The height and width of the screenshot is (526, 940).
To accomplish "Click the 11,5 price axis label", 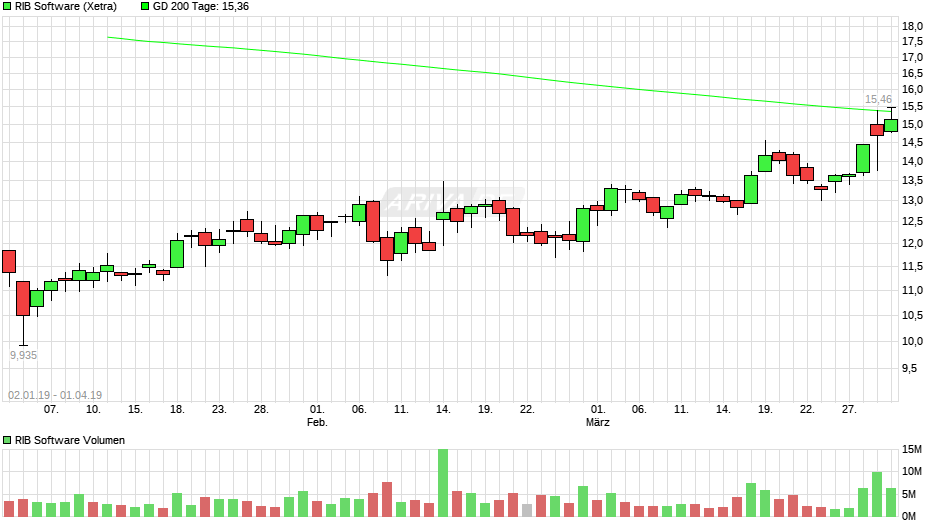I will pyautogui.click(x=912, y=266).
